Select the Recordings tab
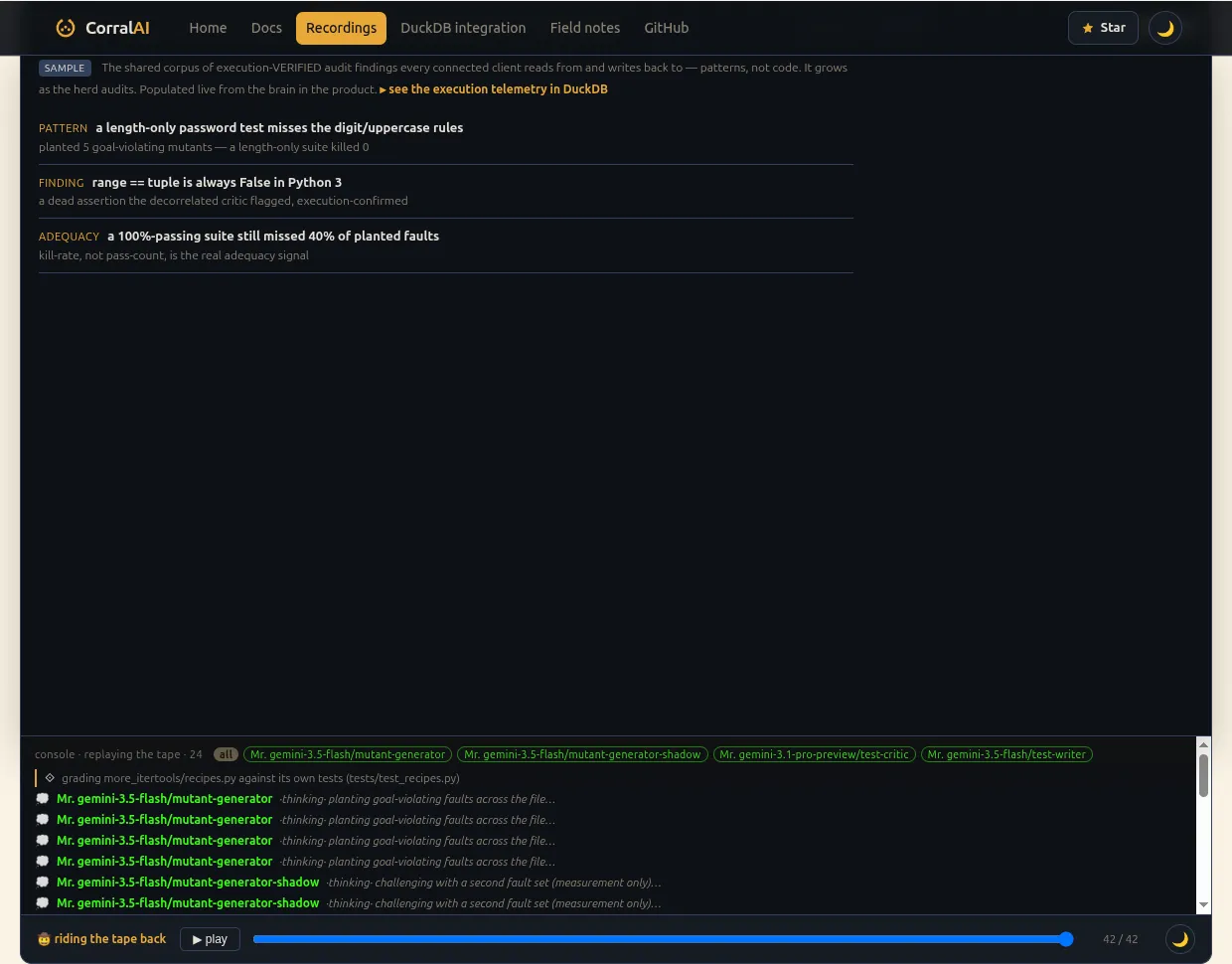Image resolution: width=1232 pixels, height=964 pixels. pyautogui.click(x=341, y=28)
